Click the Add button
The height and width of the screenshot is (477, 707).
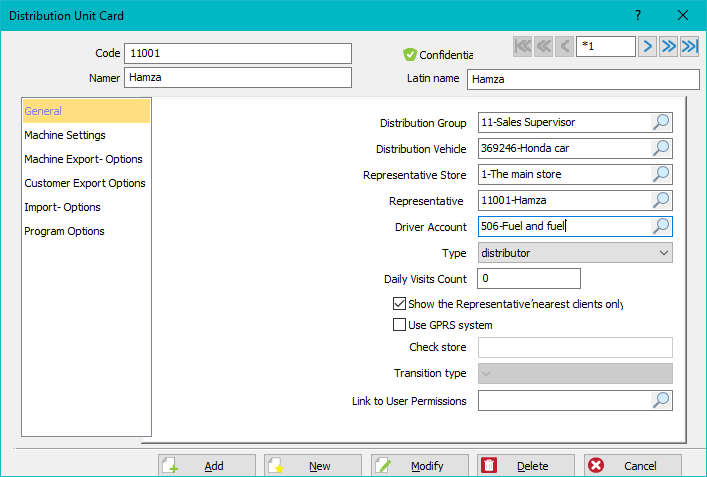(207, 465)
